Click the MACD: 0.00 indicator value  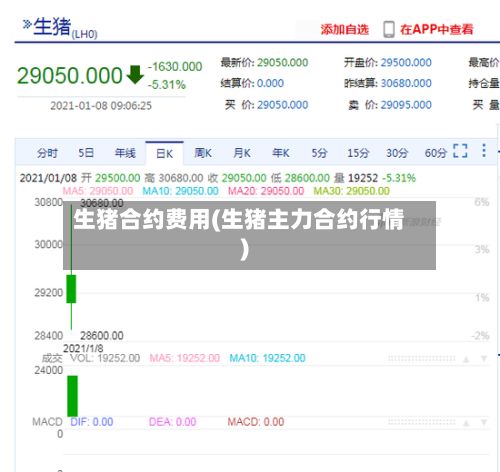[256, 422]
